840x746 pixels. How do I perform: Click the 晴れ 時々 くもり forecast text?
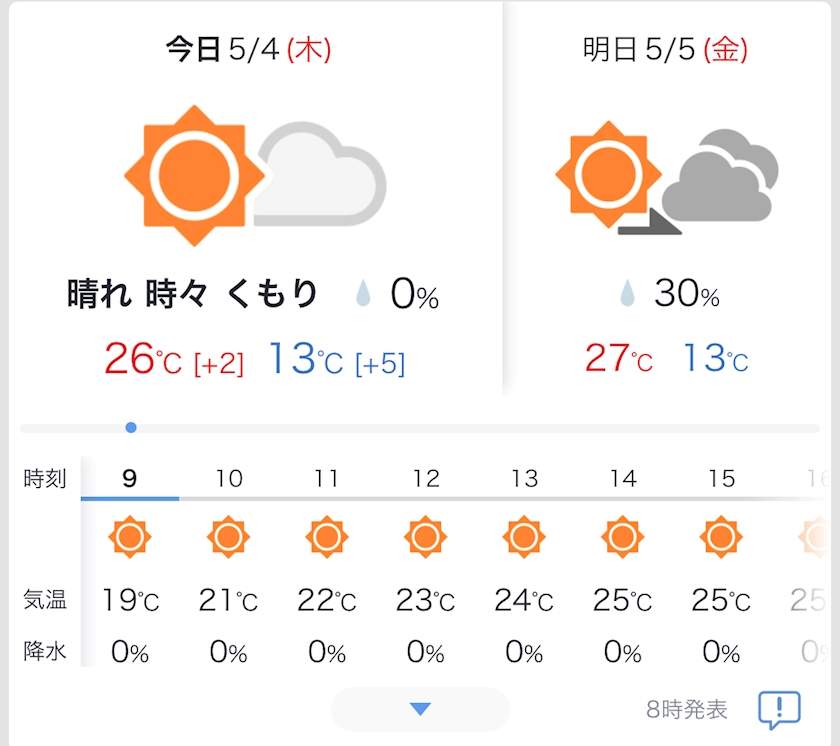tap(192, 294)
